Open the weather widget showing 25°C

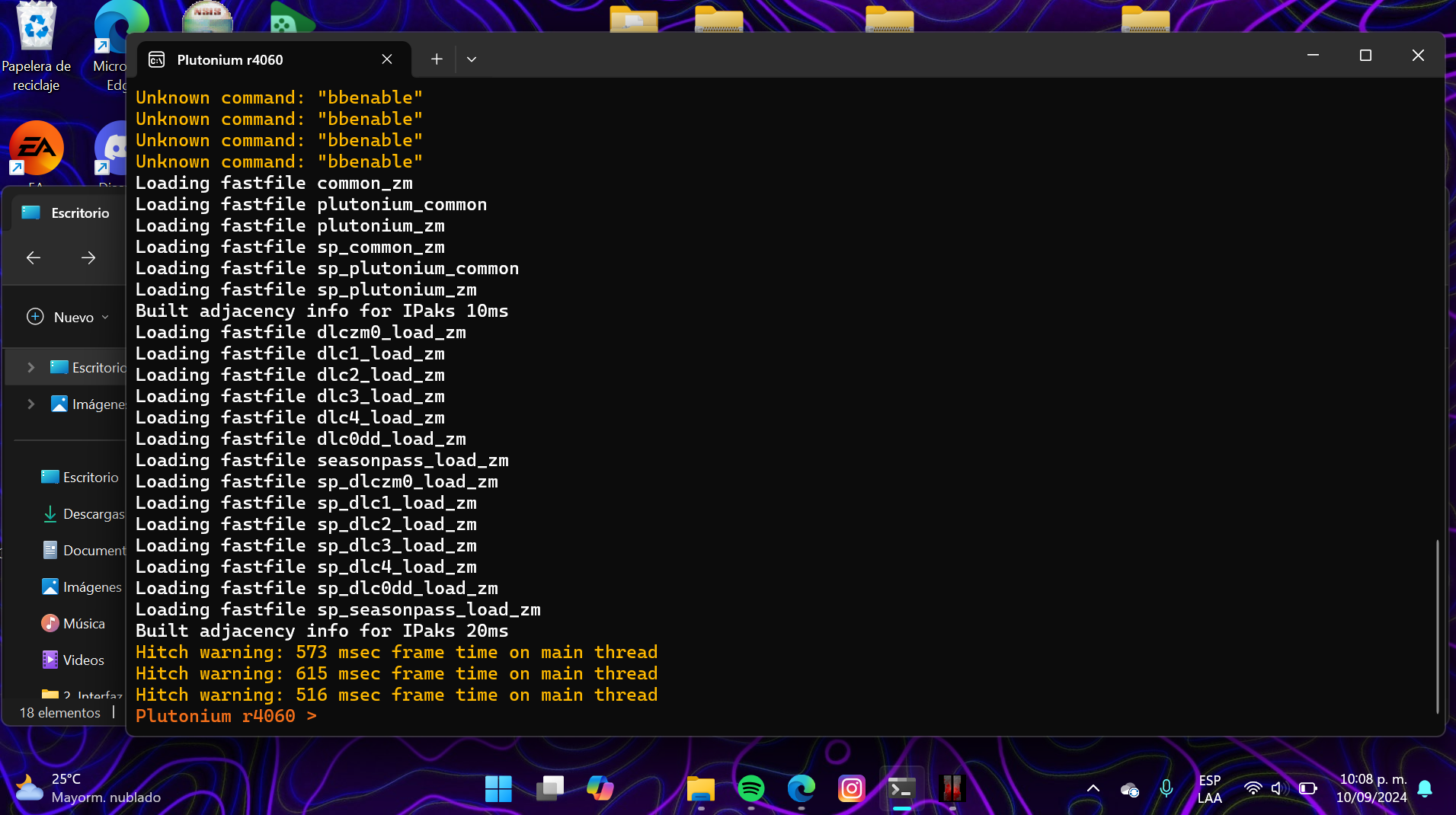[x=88, y=788]
